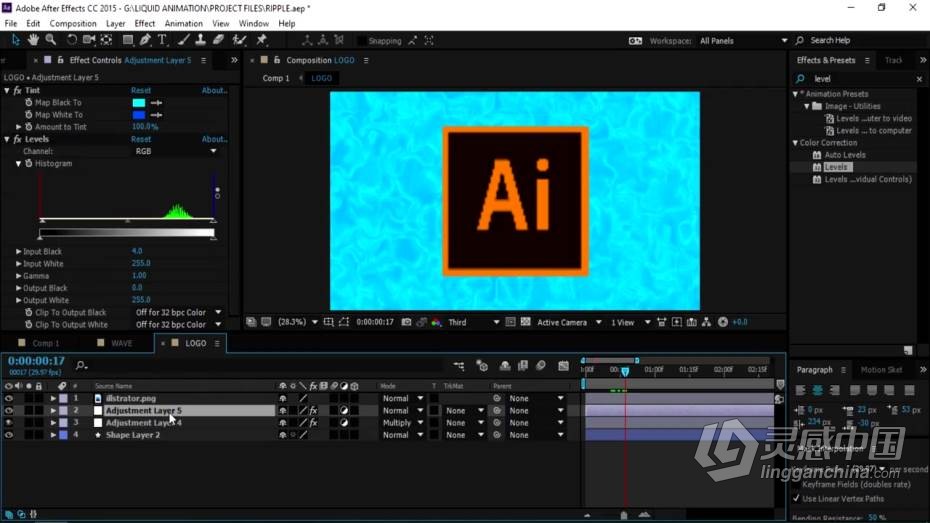
Task: Select the Selection arrow tool
Action: pos(15,40)
